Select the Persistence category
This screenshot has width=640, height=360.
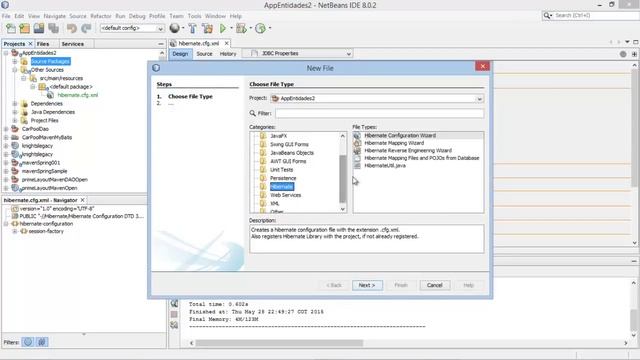point(283,178)
